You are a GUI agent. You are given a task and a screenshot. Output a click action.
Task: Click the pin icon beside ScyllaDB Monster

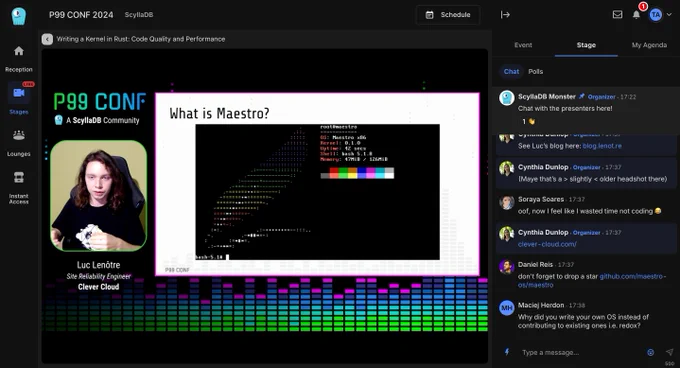[x=582, y=96]
